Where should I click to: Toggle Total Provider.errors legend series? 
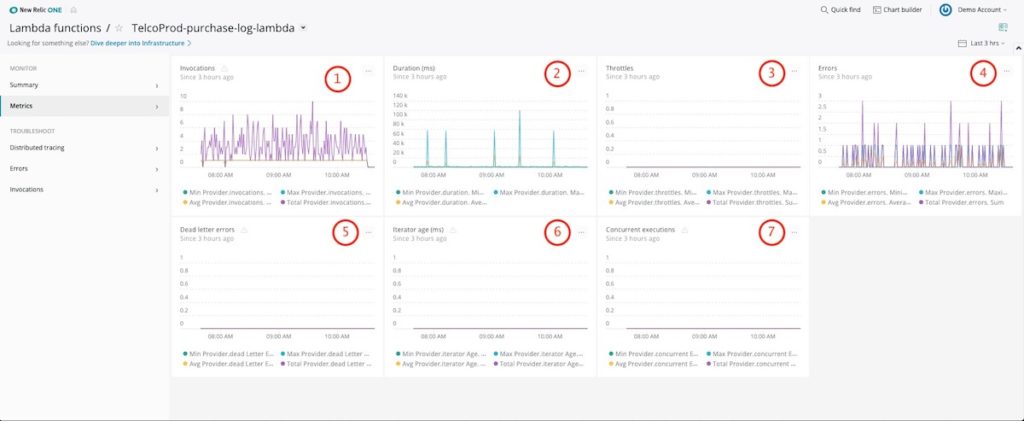(963, 202)
